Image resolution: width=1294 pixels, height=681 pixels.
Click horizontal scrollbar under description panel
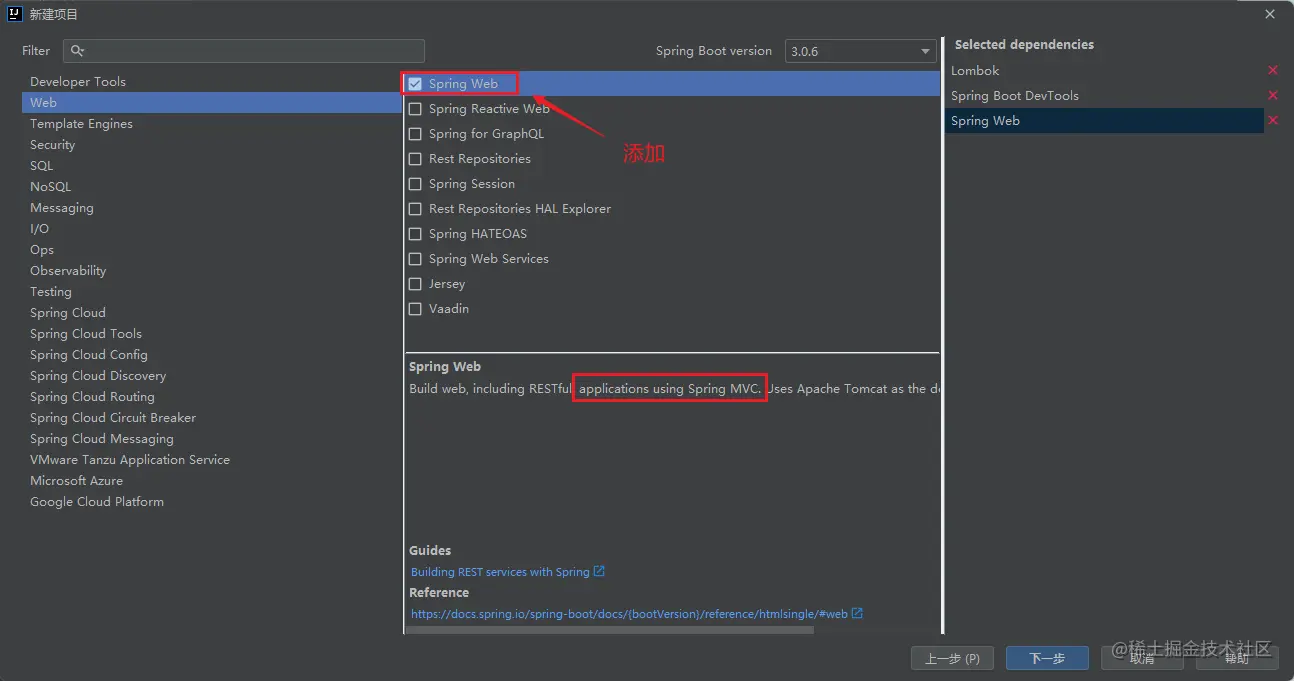610,630
